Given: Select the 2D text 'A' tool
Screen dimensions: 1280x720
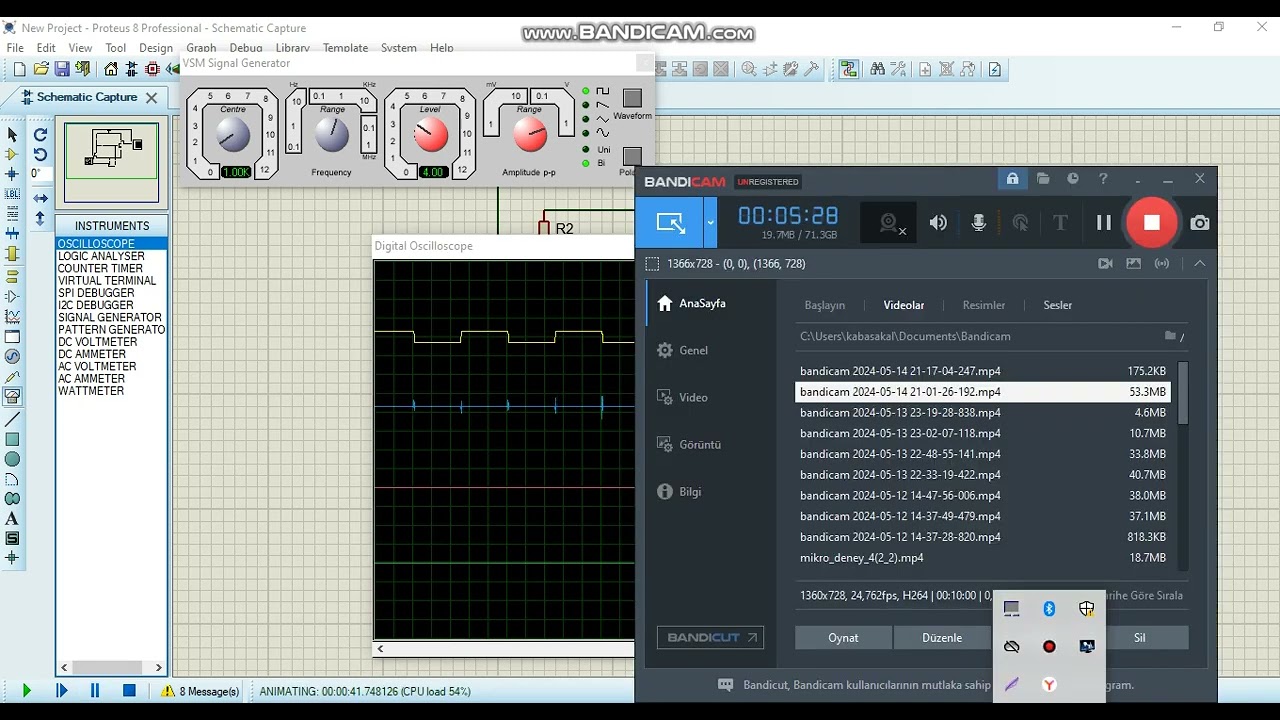Looking at the screenshot, I should click(x=12, y=519).
